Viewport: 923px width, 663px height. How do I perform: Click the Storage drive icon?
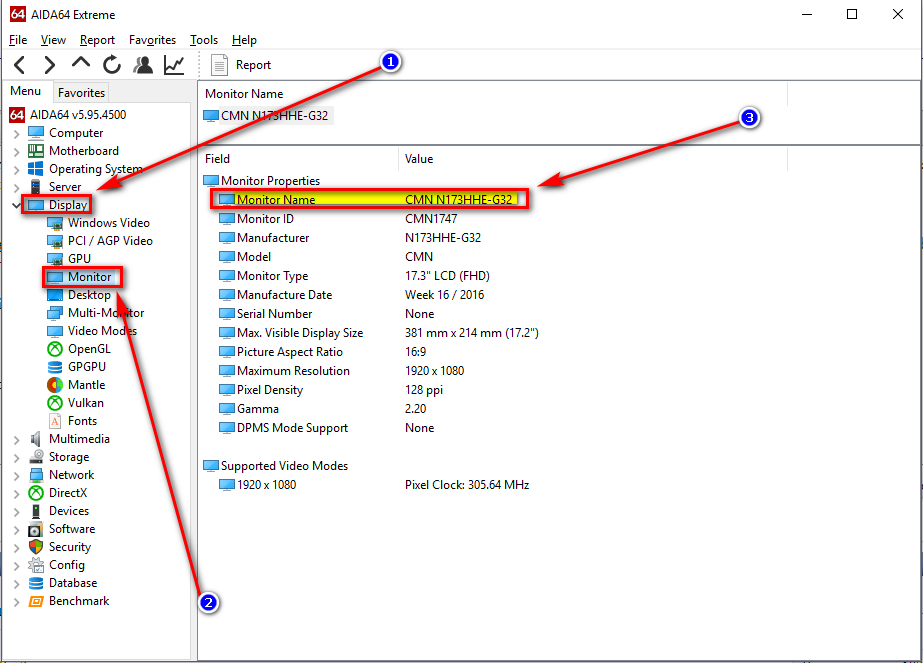tap(36, 457)
